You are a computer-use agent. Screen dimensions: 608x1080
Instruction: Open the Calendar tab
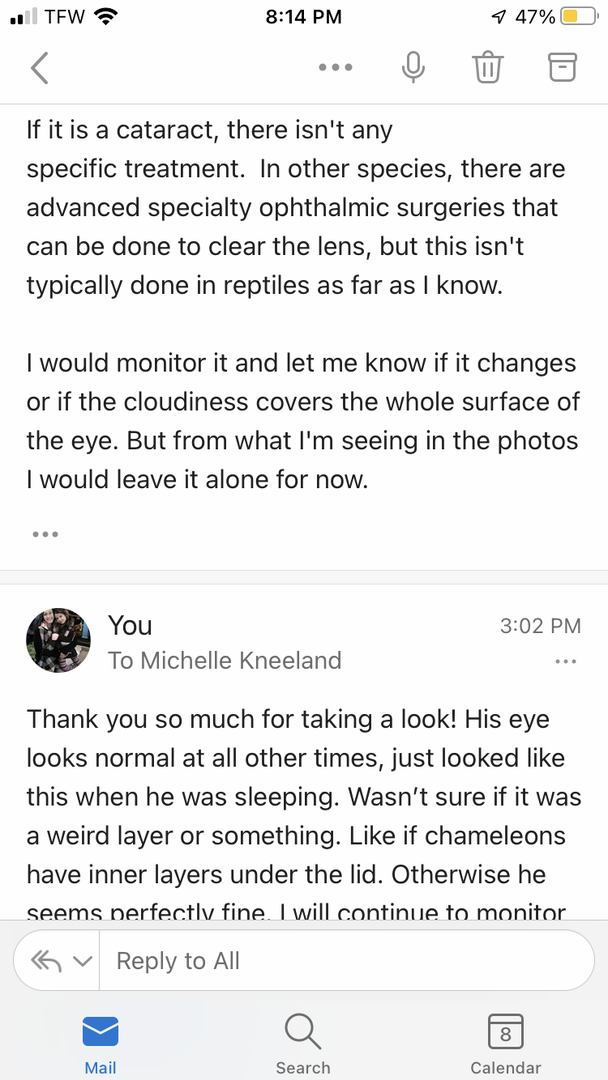click(x=505, y=1043)
